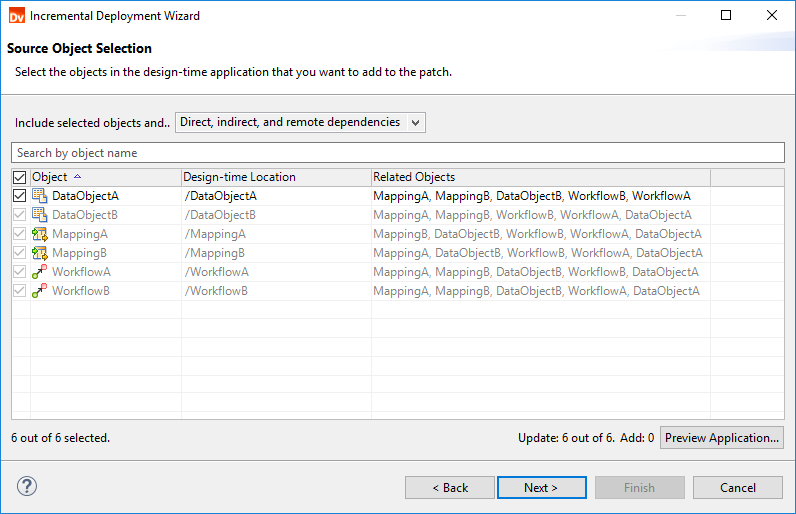796x514 pixels.
Task: Maximize the wizard window
Action: [x=726, y=15]
